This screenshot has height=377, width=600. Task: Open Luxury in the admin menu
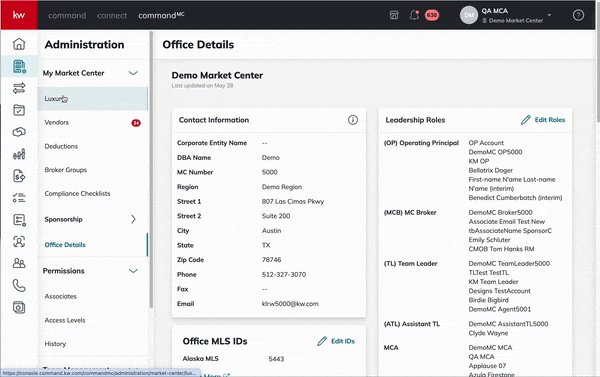click(x=92, y=99)
